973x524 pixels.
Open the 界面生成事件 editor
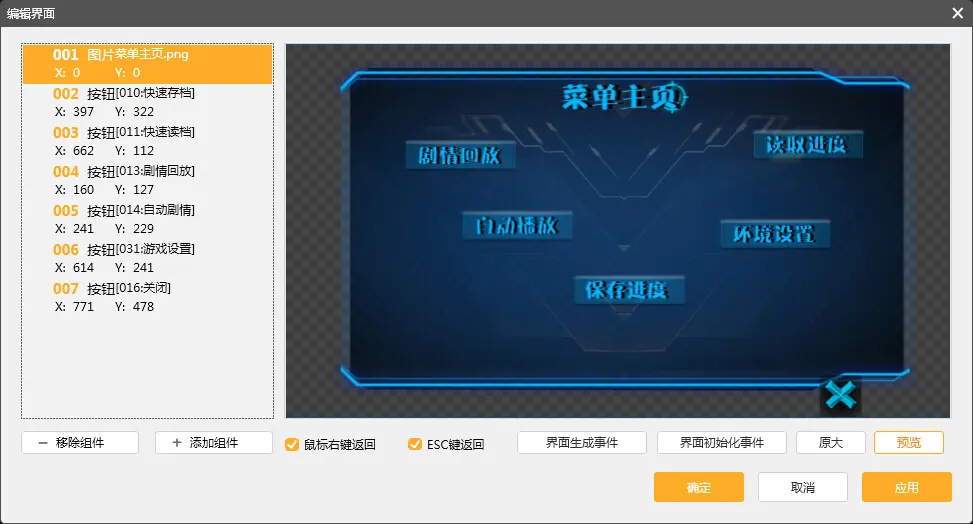tap(582, 443)
